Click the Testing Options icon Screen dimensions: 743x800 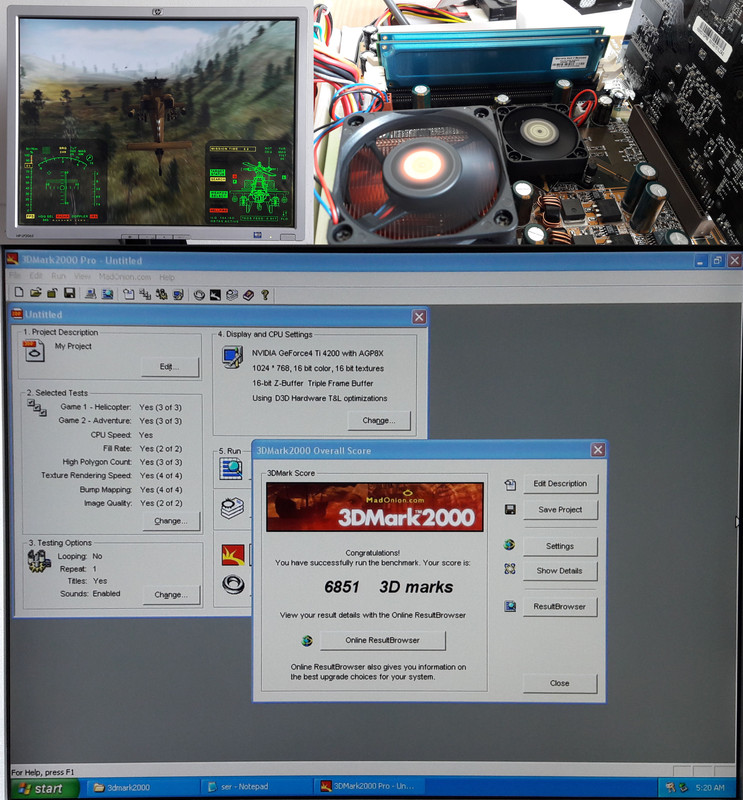[x=39, y=562]
